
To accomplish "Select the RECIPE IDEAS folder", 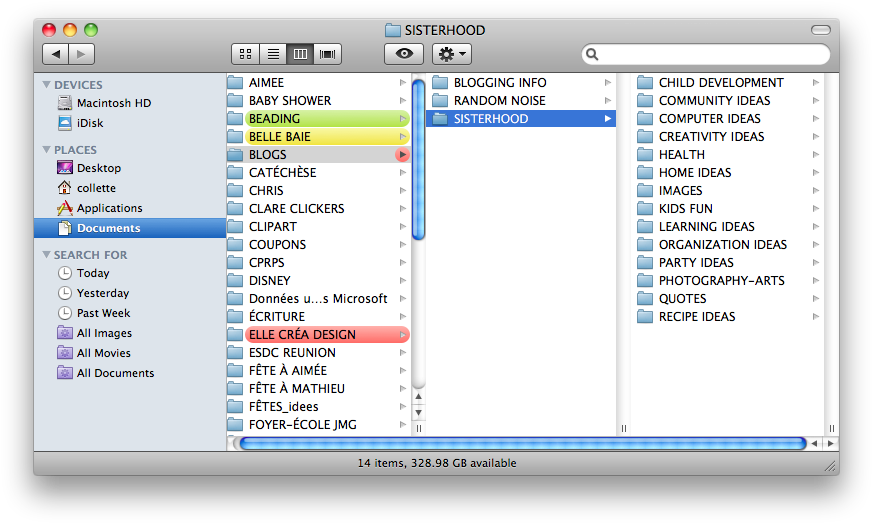I will pos(696,316).
